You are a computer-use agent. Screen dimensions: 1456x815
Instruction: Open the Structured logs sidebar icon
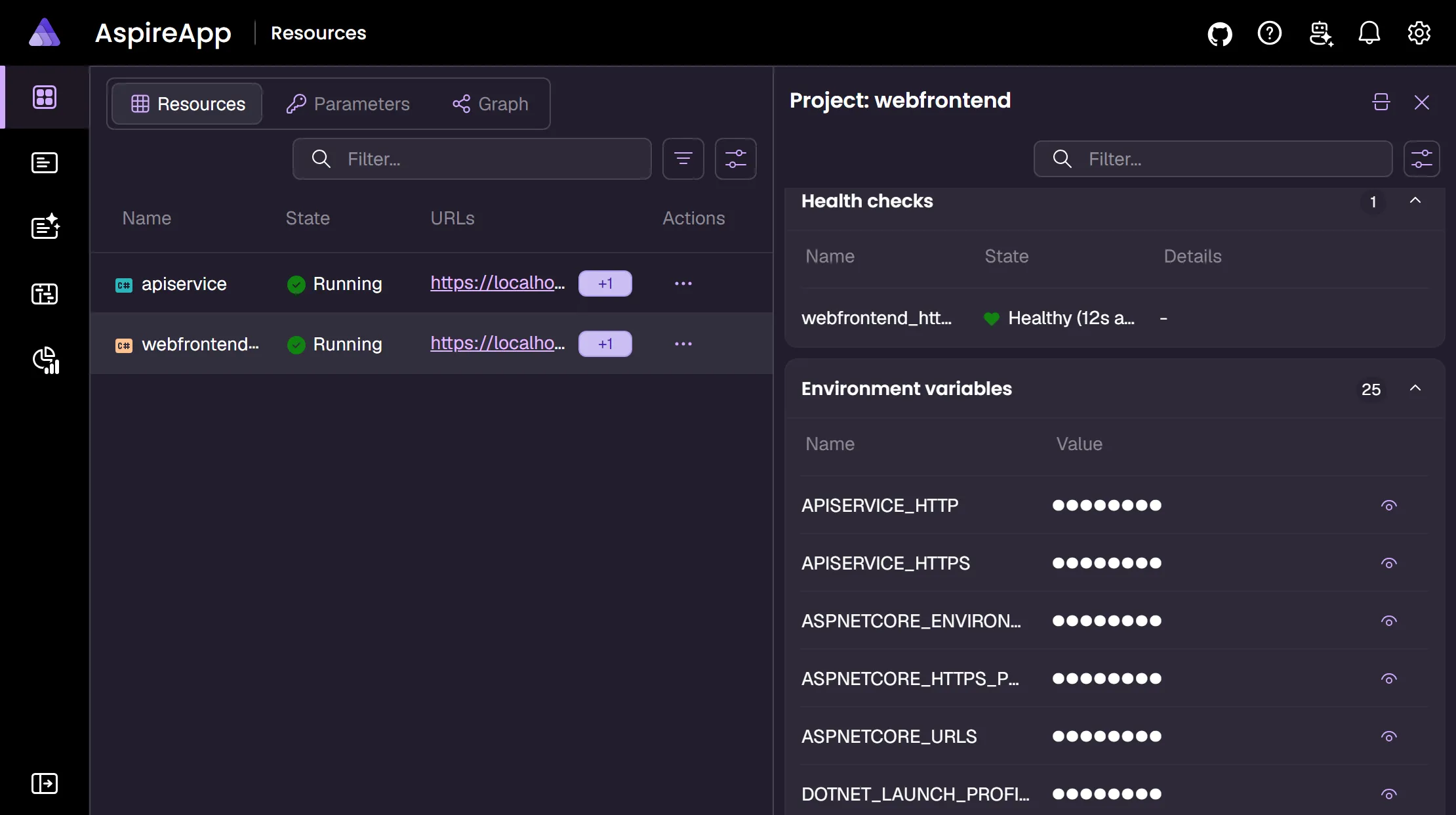coord(45,226)
